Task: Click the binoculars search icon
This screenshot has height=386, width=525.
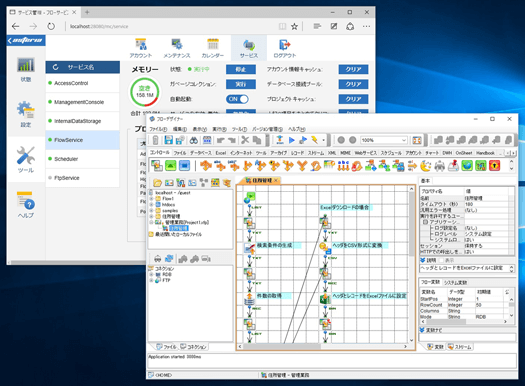Action: [x=194, y=140]
